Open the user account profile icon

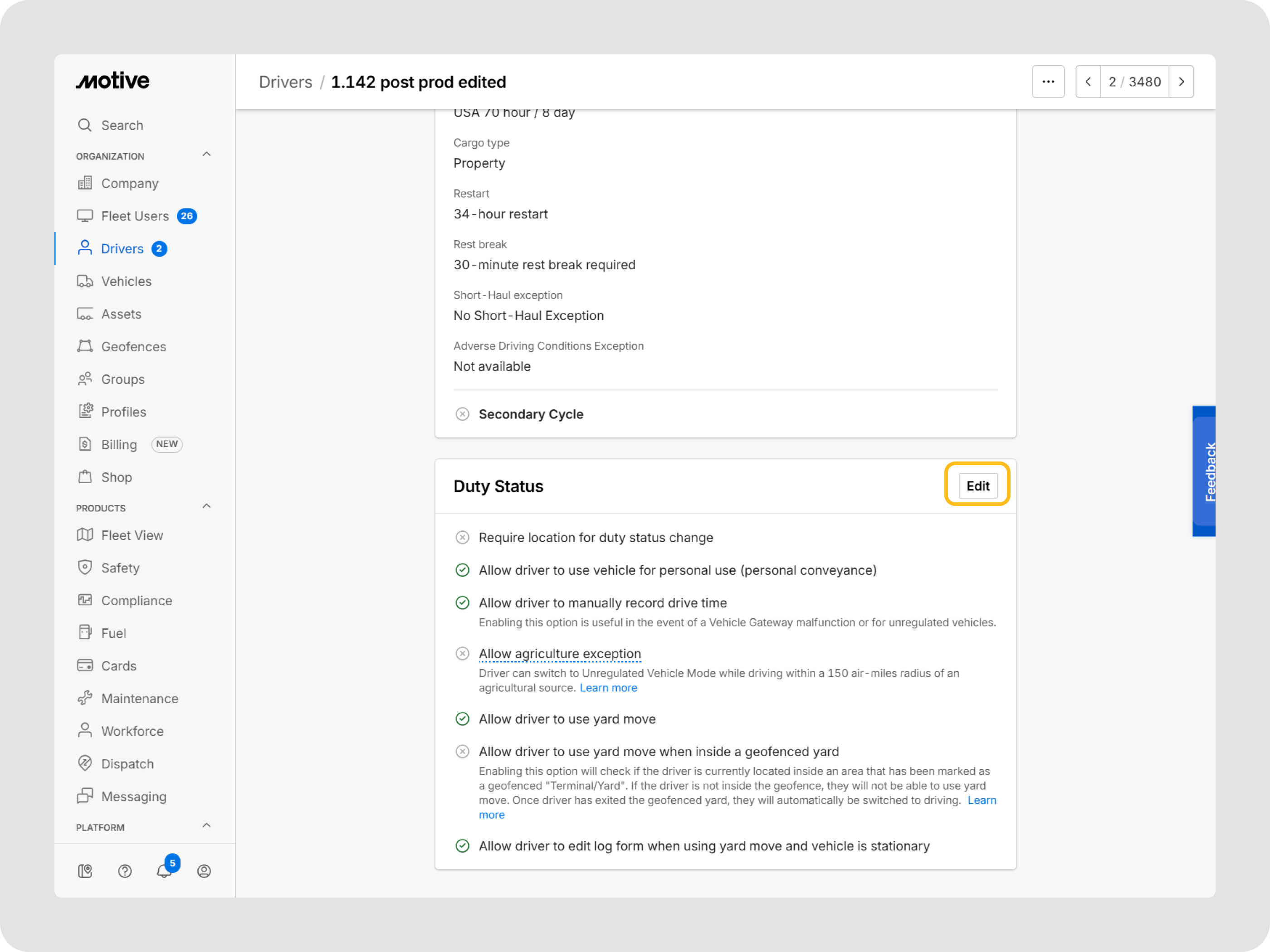pyautogui.click(x=204, y=871)
